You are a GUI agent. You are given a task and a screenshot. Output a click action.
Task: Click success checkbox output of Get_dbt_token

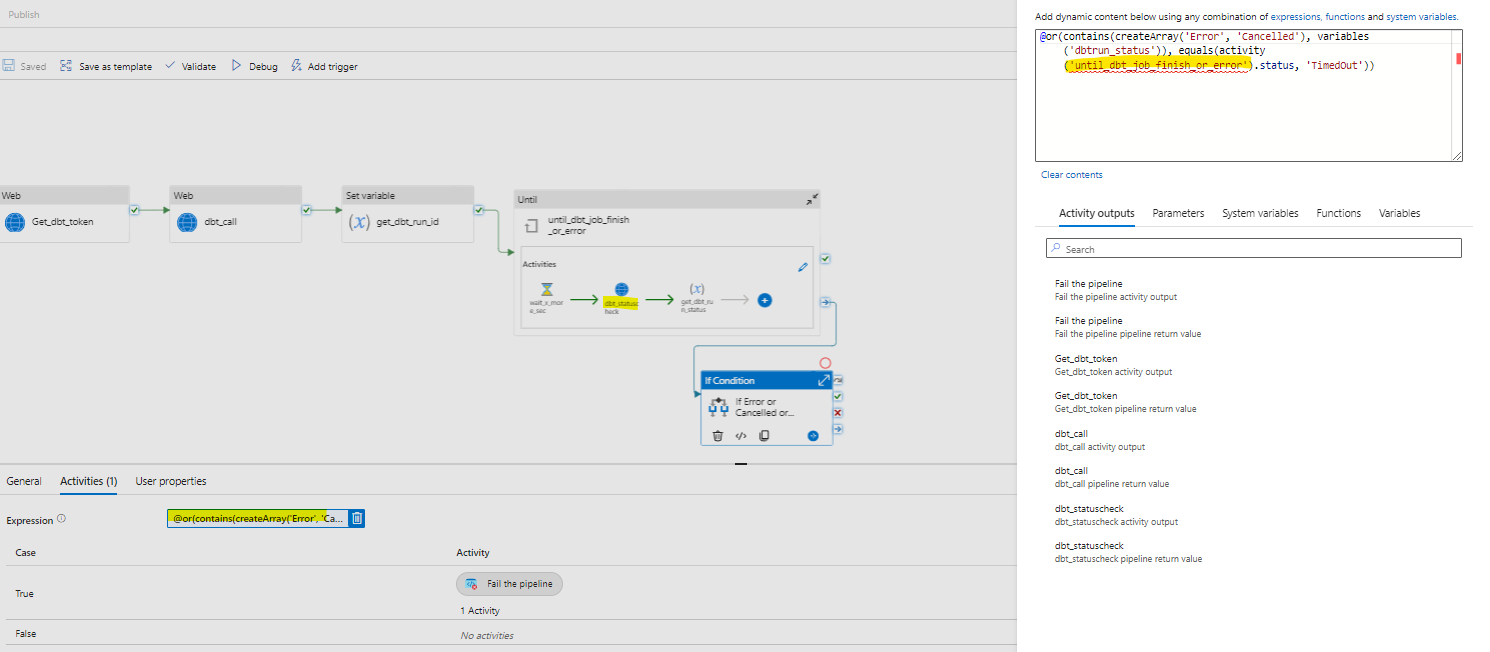[x=135, y=210]
